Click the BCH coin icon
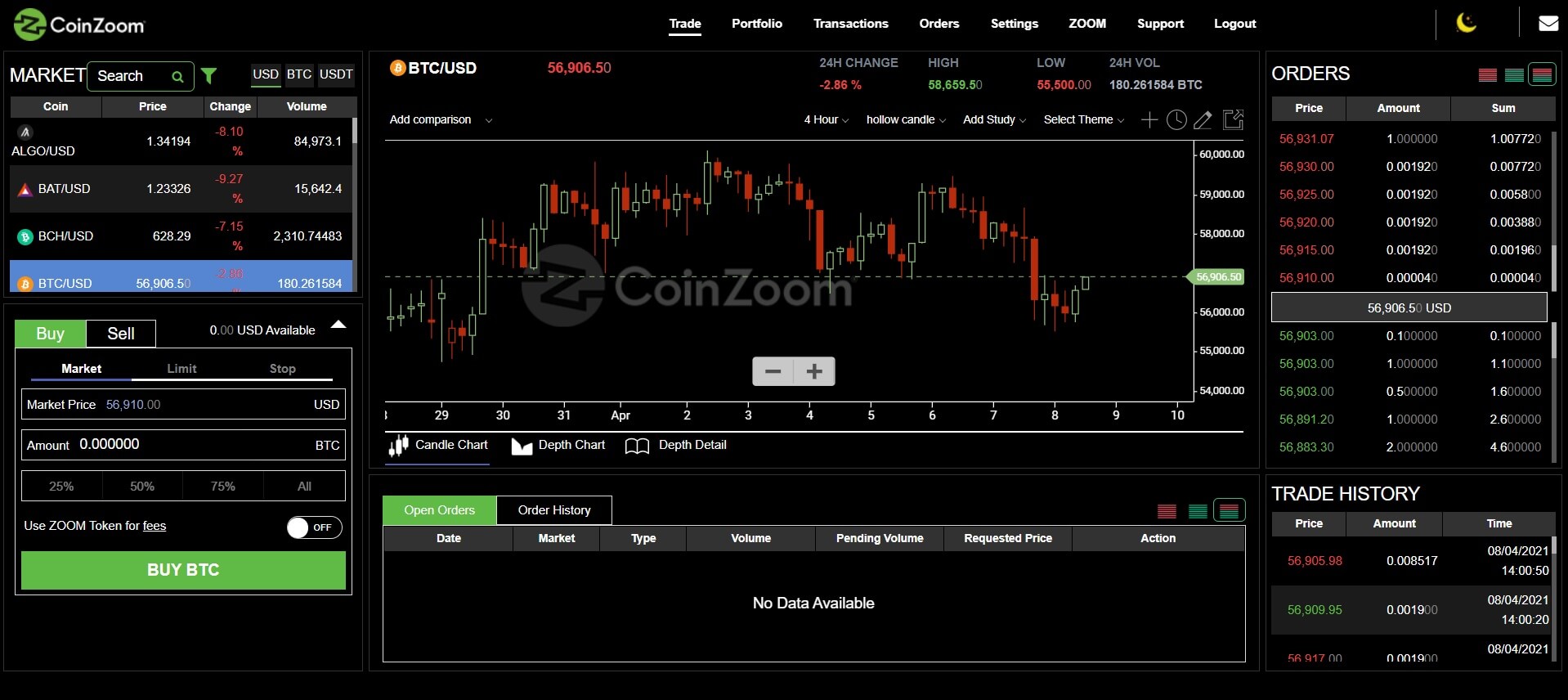Viewport: 1568px width, 700px height. pyautogui.click(x=25, y=237)
